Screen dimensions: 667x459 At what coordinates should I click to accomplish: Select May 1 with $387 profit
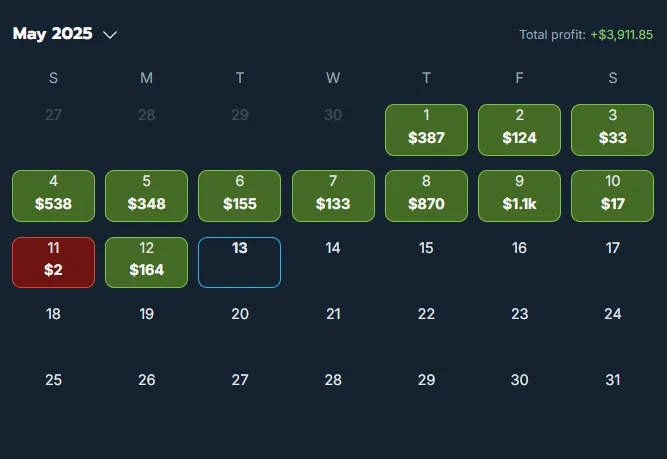tap(426, 130)
